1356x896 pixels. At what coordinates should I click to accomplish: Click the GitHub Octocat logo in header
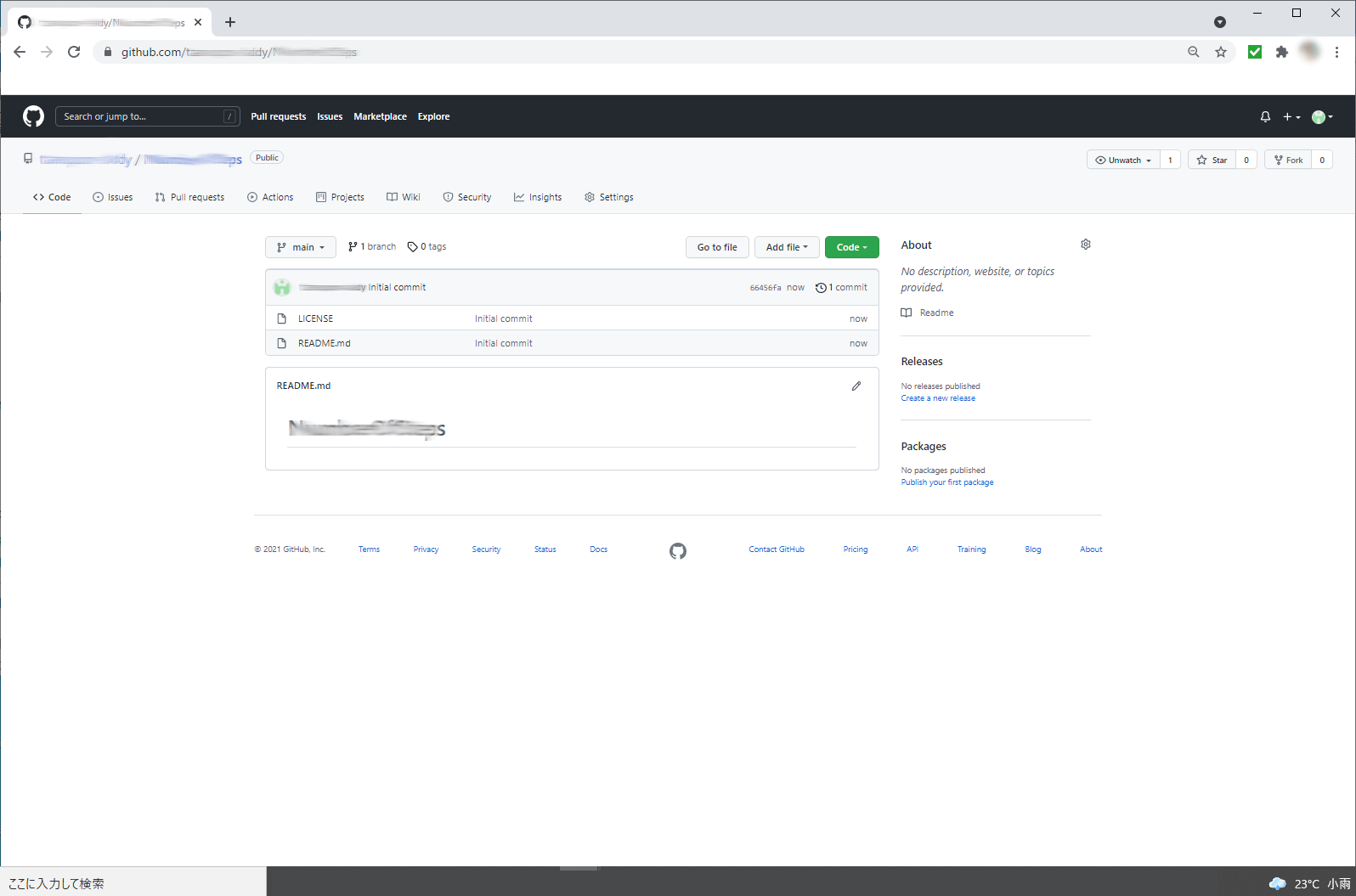[x=33, y=116]
